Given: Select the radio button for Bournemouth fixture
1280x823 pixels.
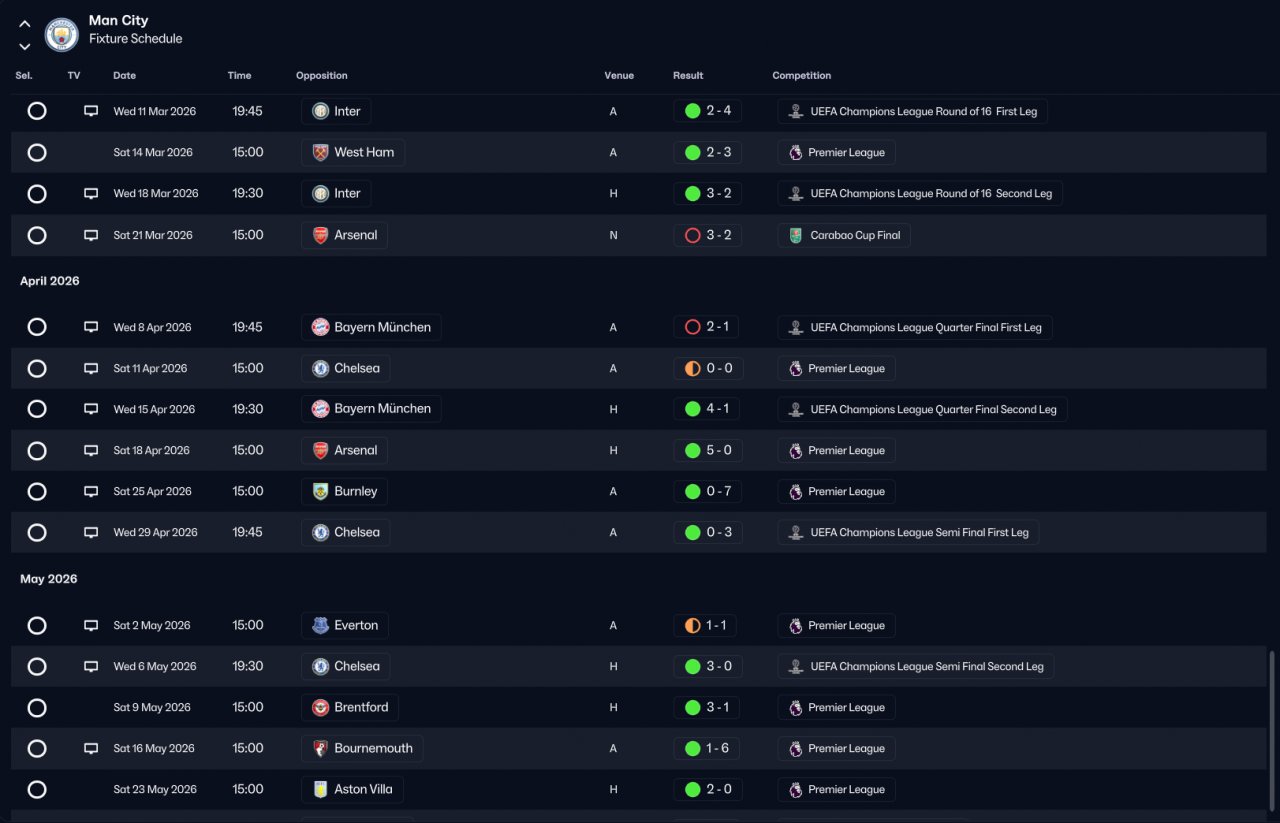Looking at the screenshot, I should coord(37,748).
